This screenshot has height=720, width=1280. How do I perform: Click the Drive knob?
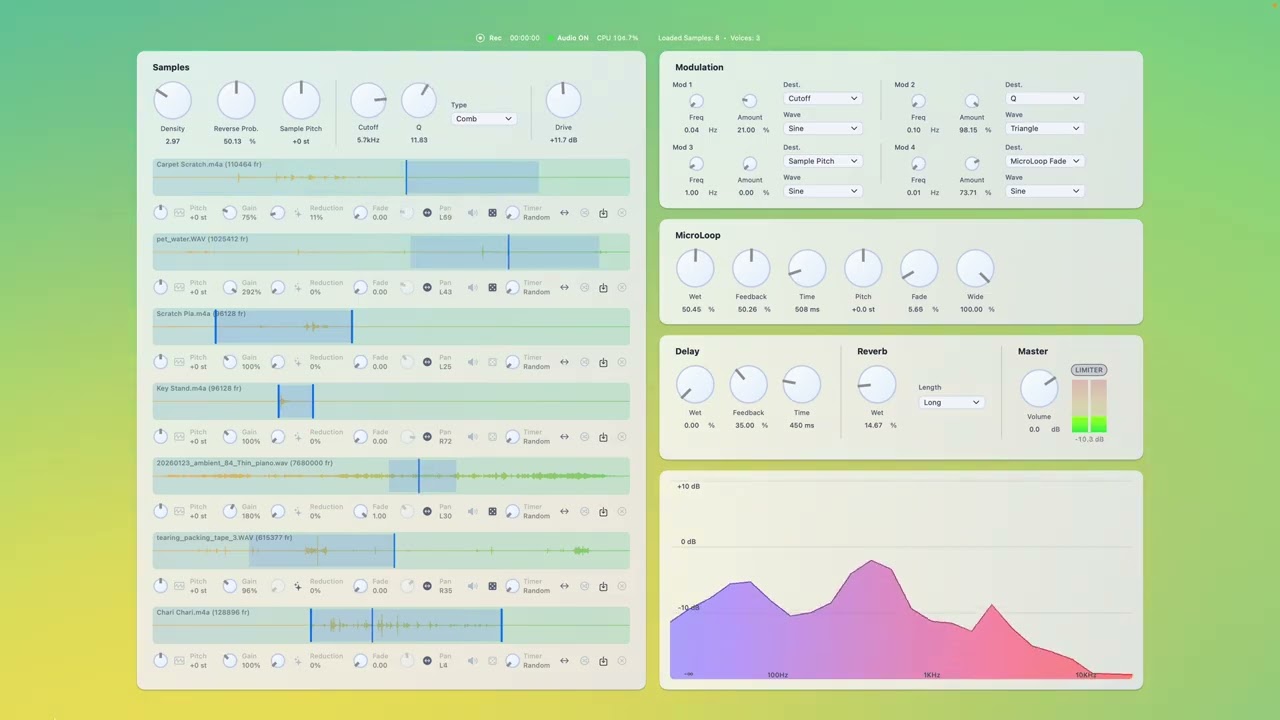[563, 100]
